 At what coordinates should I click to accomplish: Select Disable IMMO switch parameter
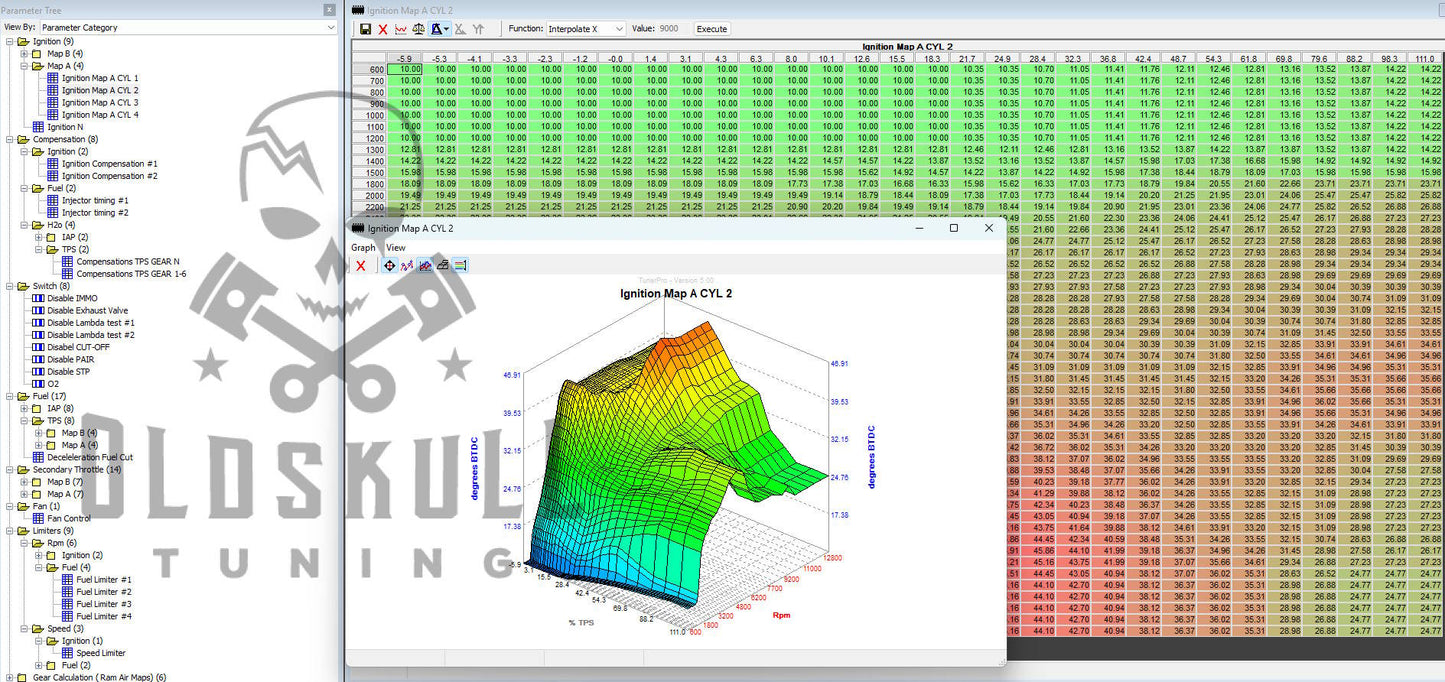pyautogui.click(x=72, y=298)
